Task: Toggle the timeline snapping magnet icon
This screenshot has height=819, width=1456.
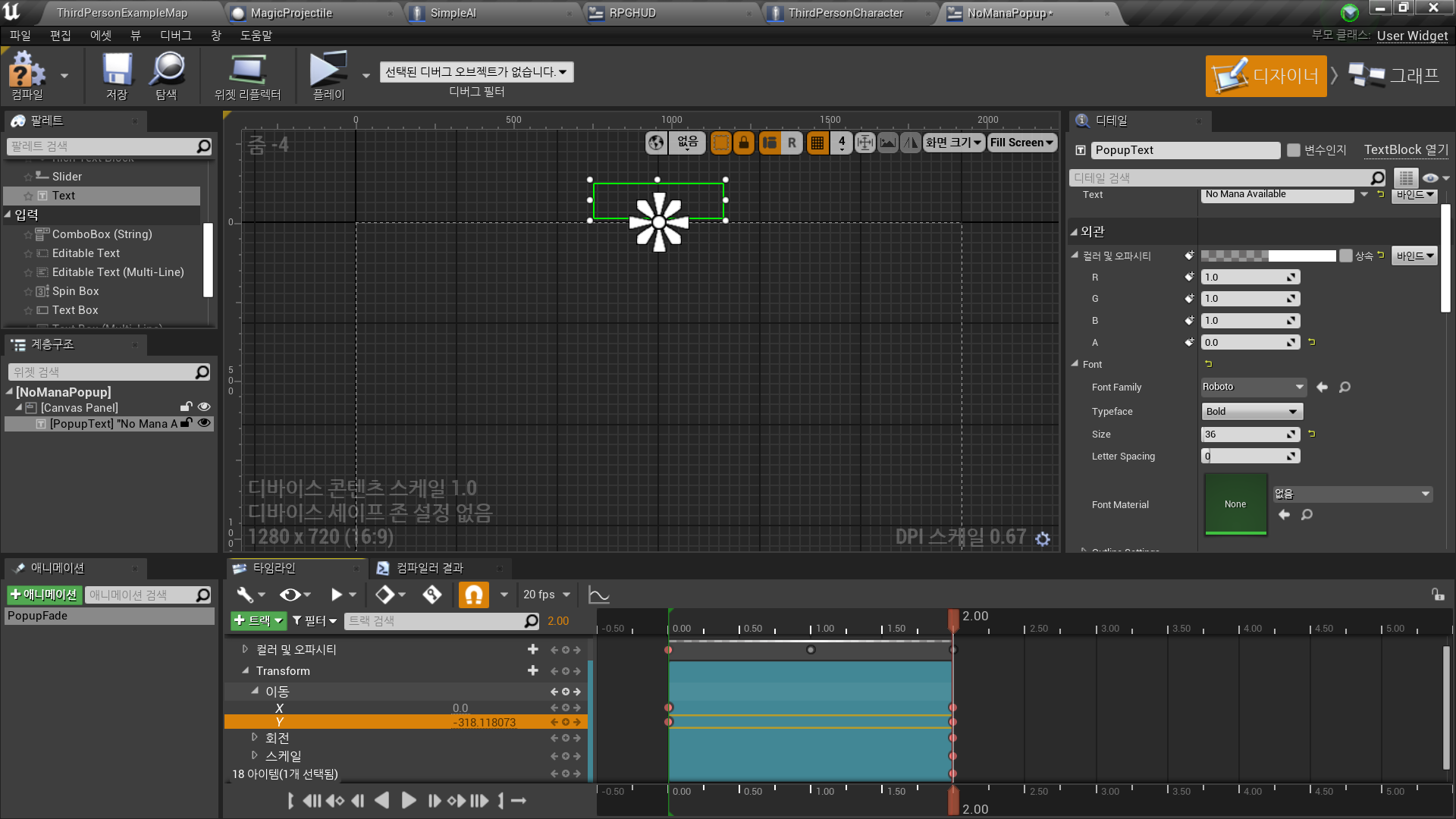Action: pos(473,595)
